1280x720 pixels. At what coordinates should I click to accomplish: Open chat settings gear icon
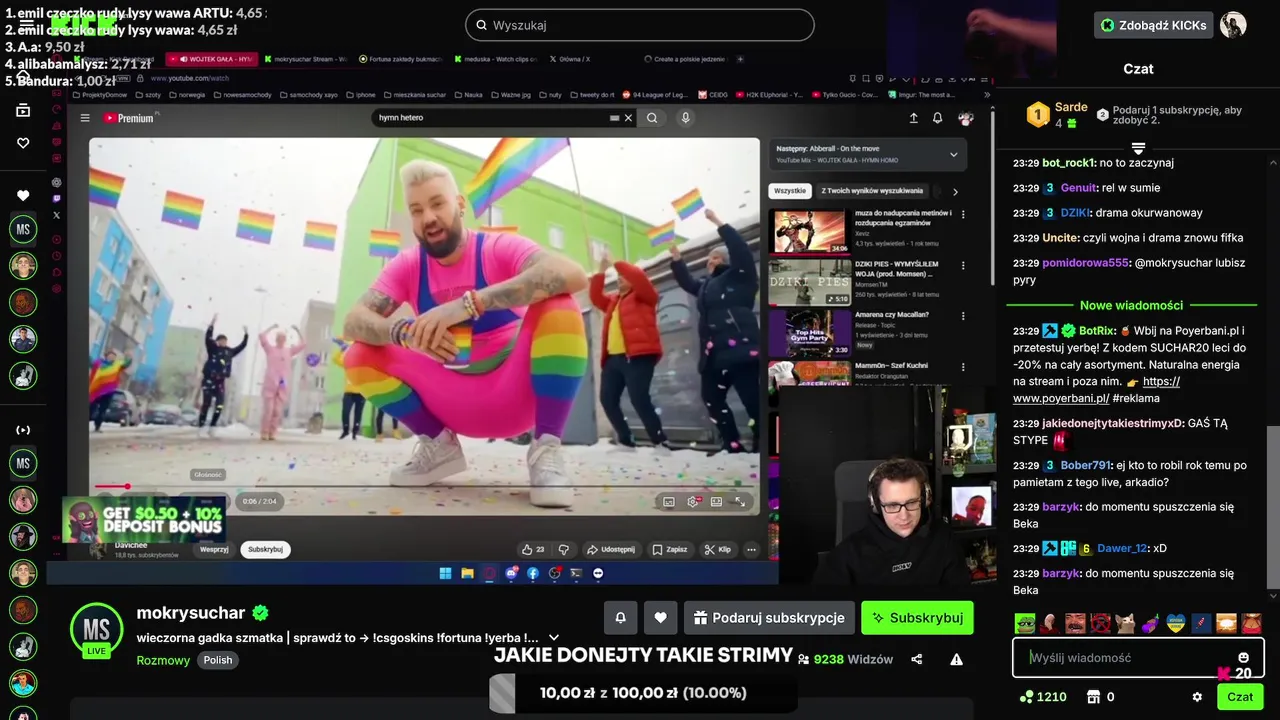[x=1197, y=697]
